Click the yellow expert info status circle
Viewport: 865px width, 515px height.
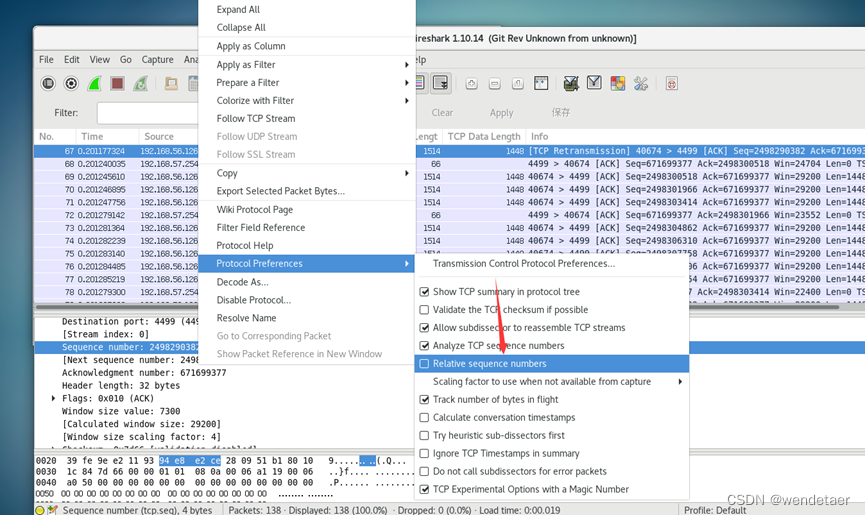pos(40,510)
